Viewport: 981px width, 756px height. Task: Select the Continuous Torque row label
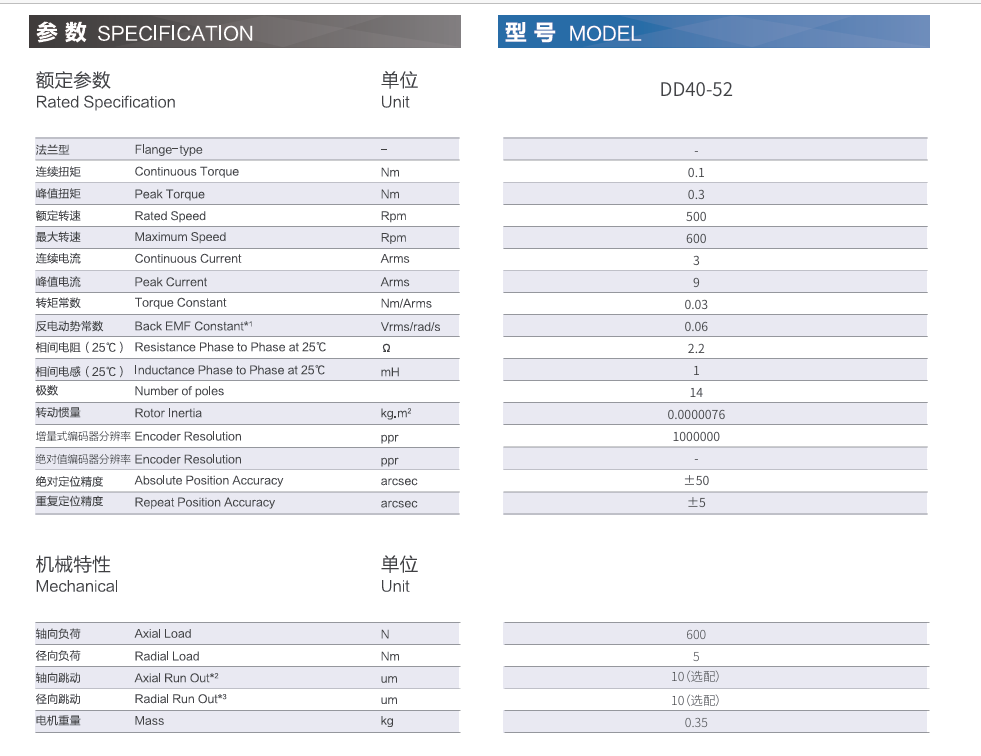186,171
